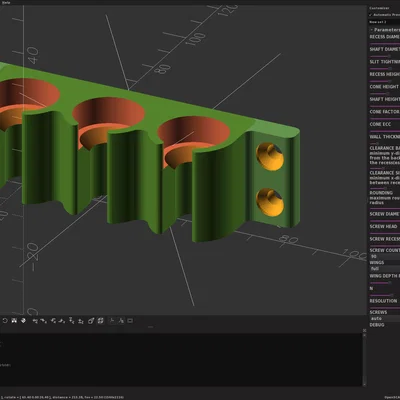Click the status bar rotate and distance text
The height and width of the screenshot is (400, 400).
(x=62, y=397)
